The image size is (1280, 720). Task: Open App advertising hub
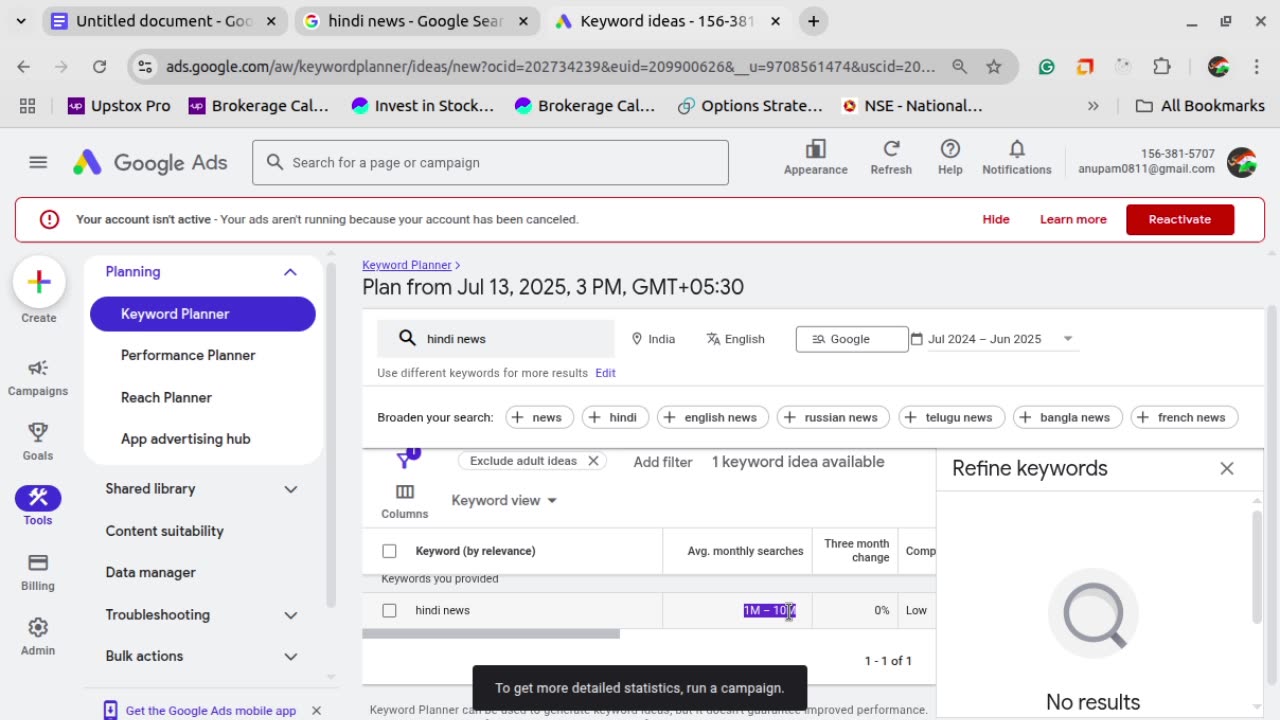coord(185,439)
